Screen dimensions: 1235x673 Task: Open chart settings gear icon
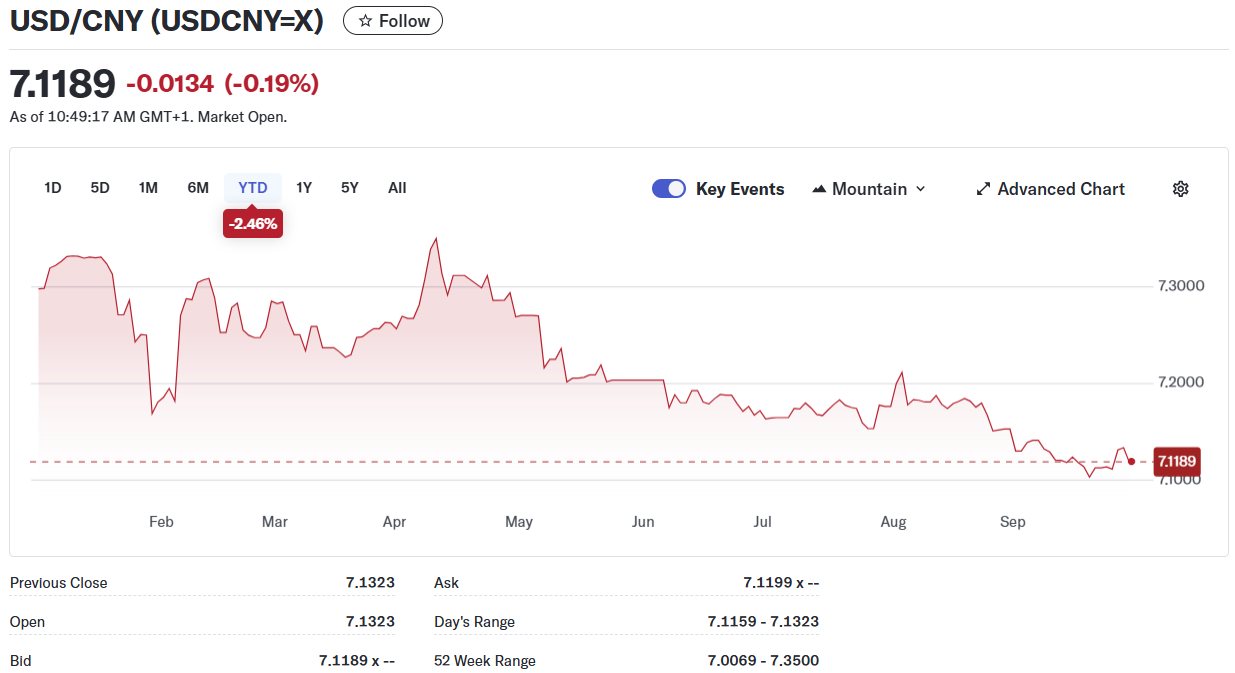[x=1180, y=189]
